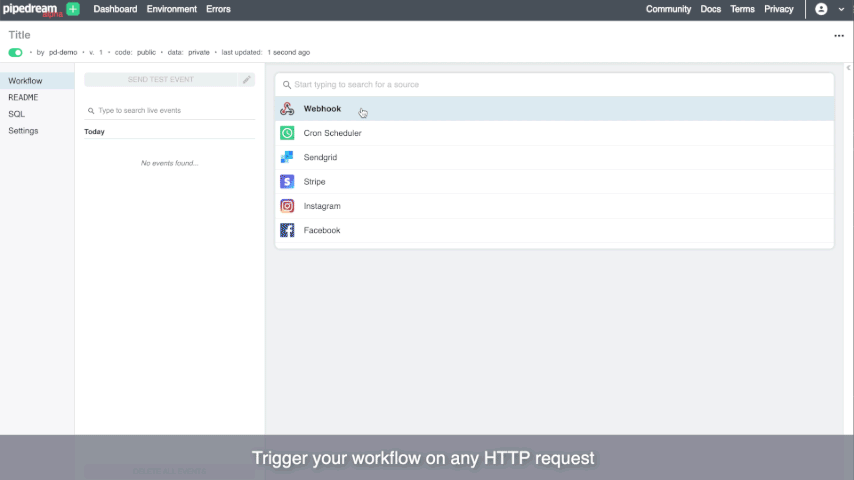This screenshot has height=480, width=854.
Task: Open the Environment menu
Action: tap(172, 9)
